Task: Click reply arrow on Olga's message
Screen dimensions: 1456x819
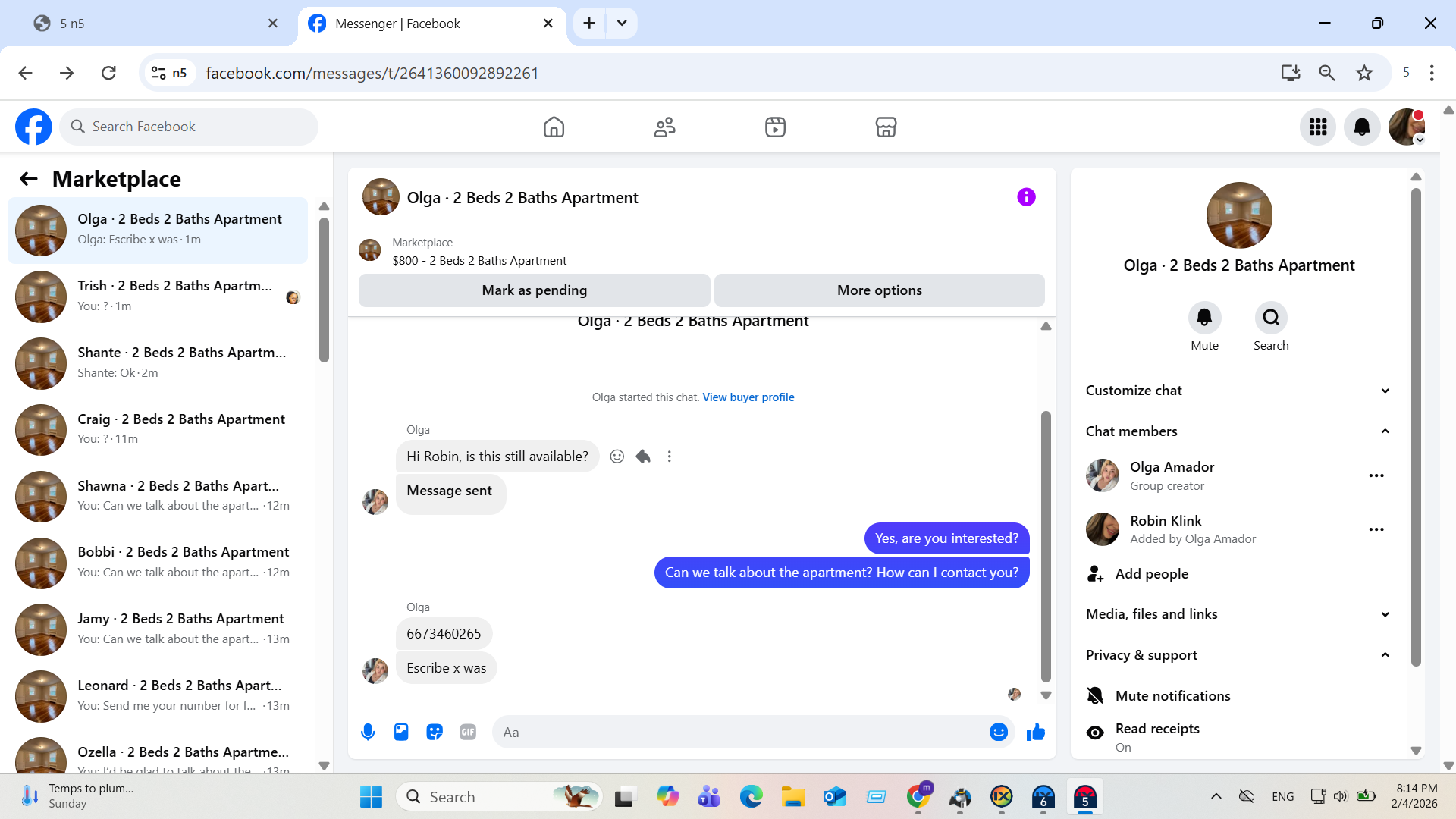Action: pos(643,457)
